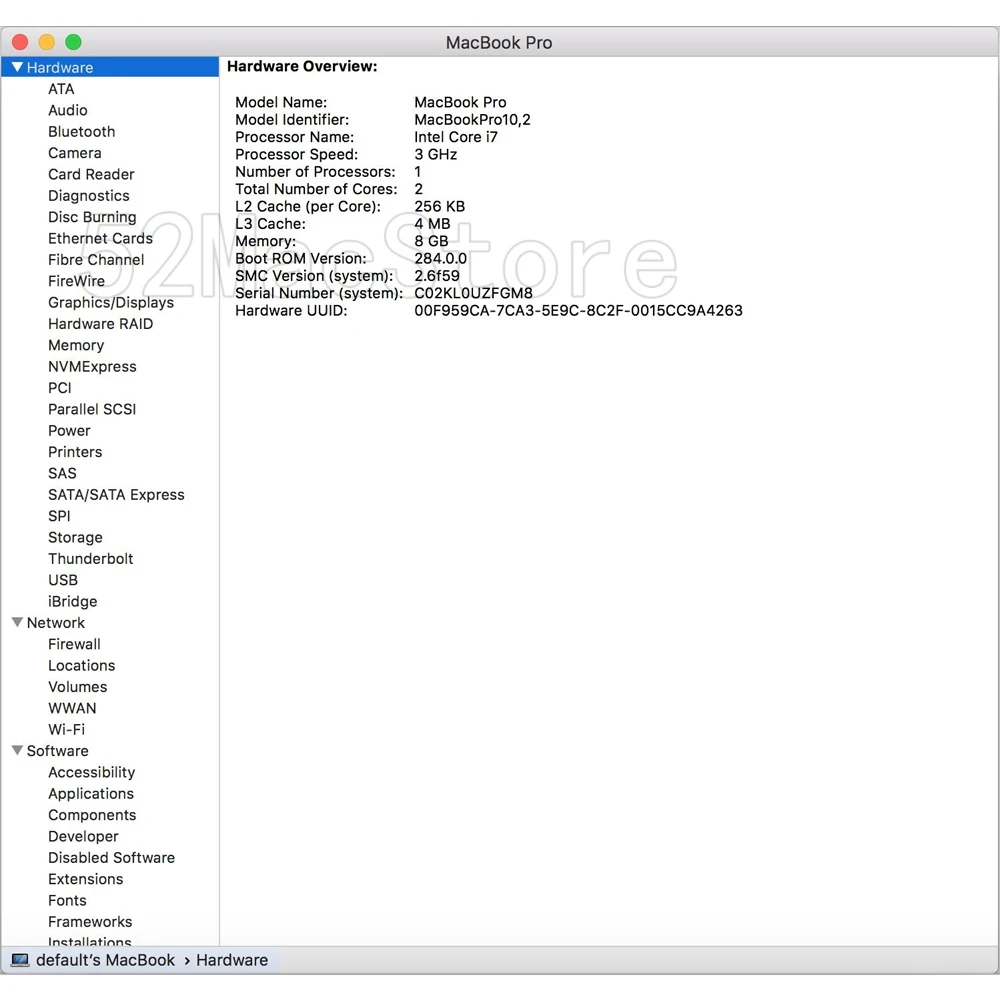1000x1000 pixels.
Task: Choose Ethernet Cards in the sidebar
Action: 100,239
